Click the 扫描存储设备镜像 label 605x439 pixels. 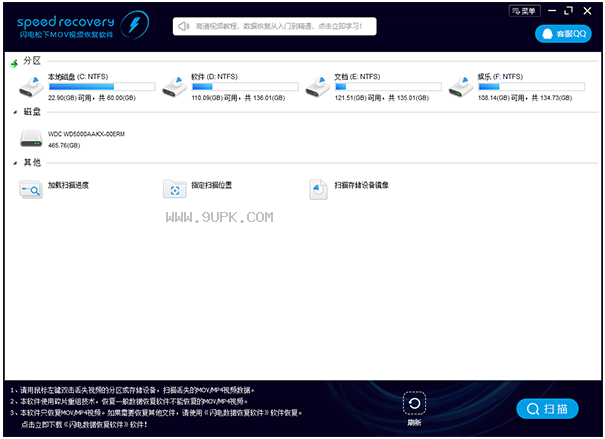coord(362,185)
